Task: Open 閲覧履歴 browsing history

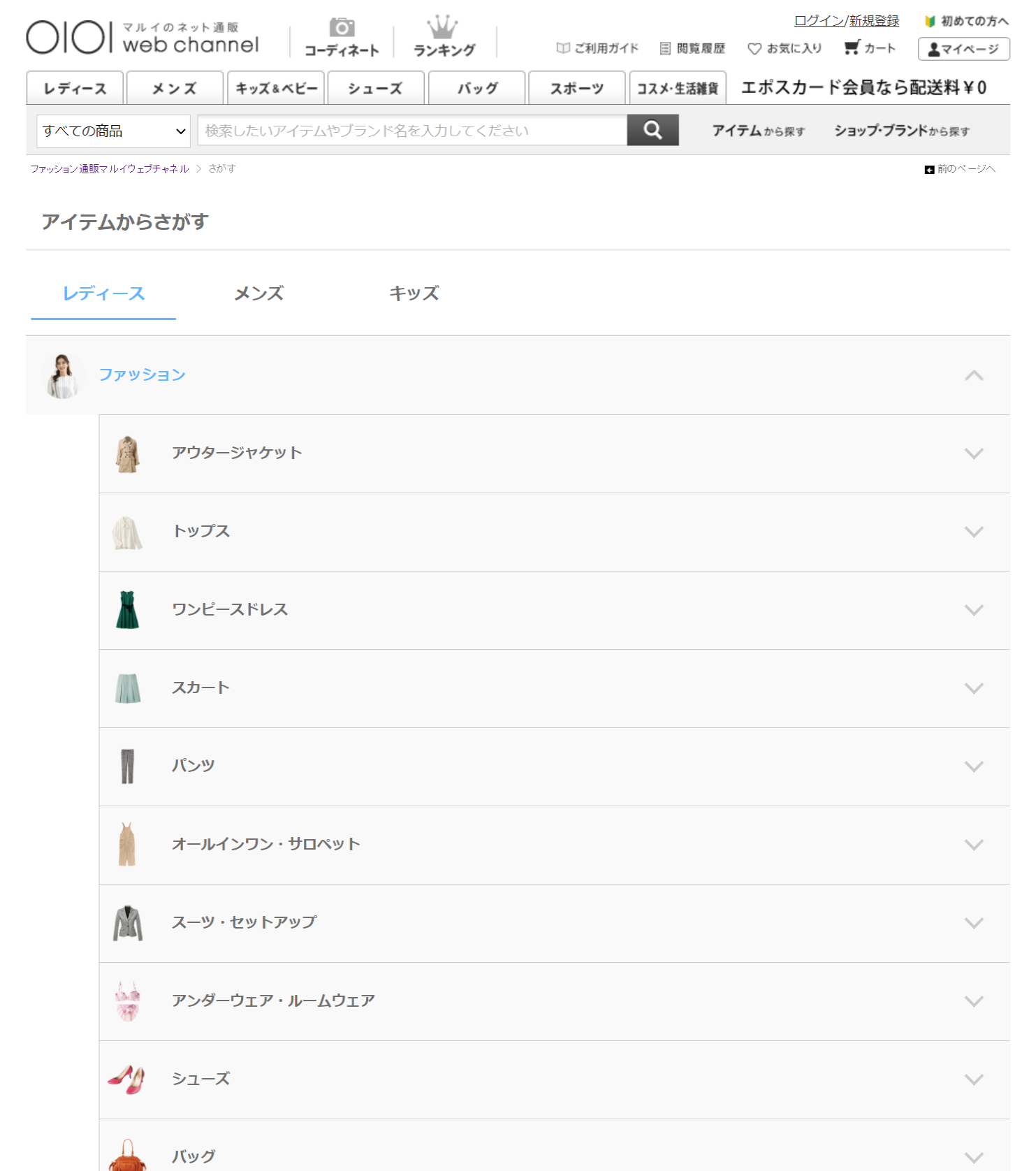Action: (x=692, y=48)
